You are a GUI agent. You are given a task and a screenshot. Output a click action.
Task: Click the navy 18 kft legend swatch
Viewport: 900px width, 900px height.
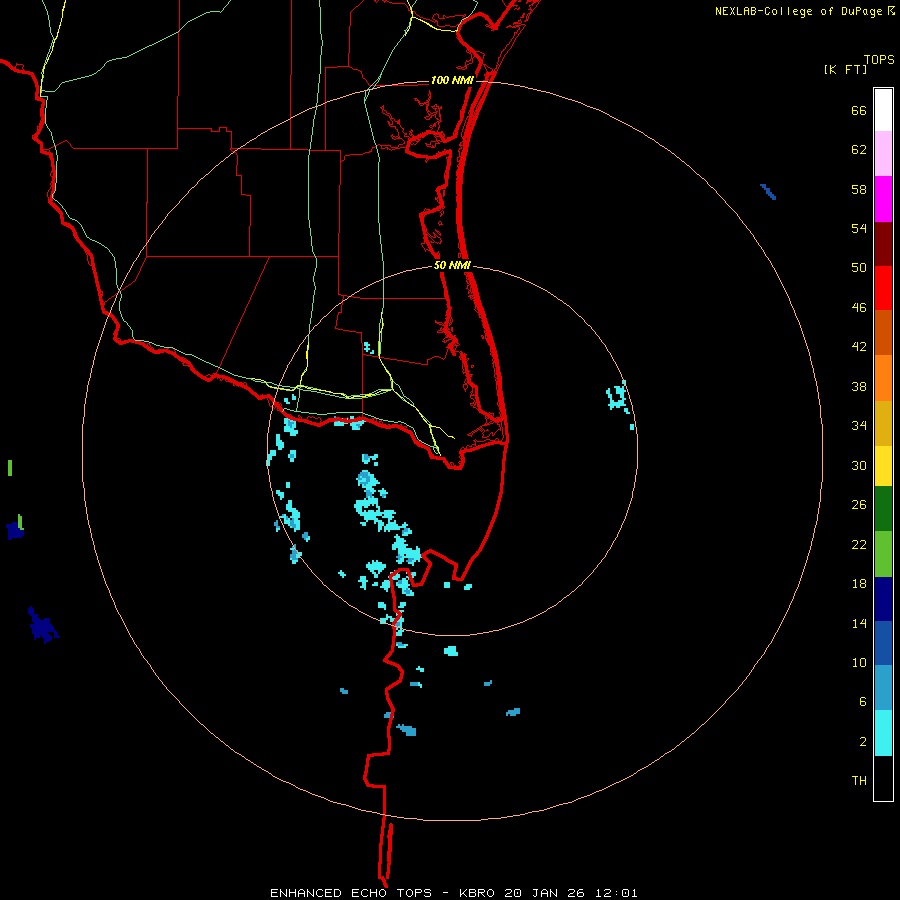coord(883,599)
